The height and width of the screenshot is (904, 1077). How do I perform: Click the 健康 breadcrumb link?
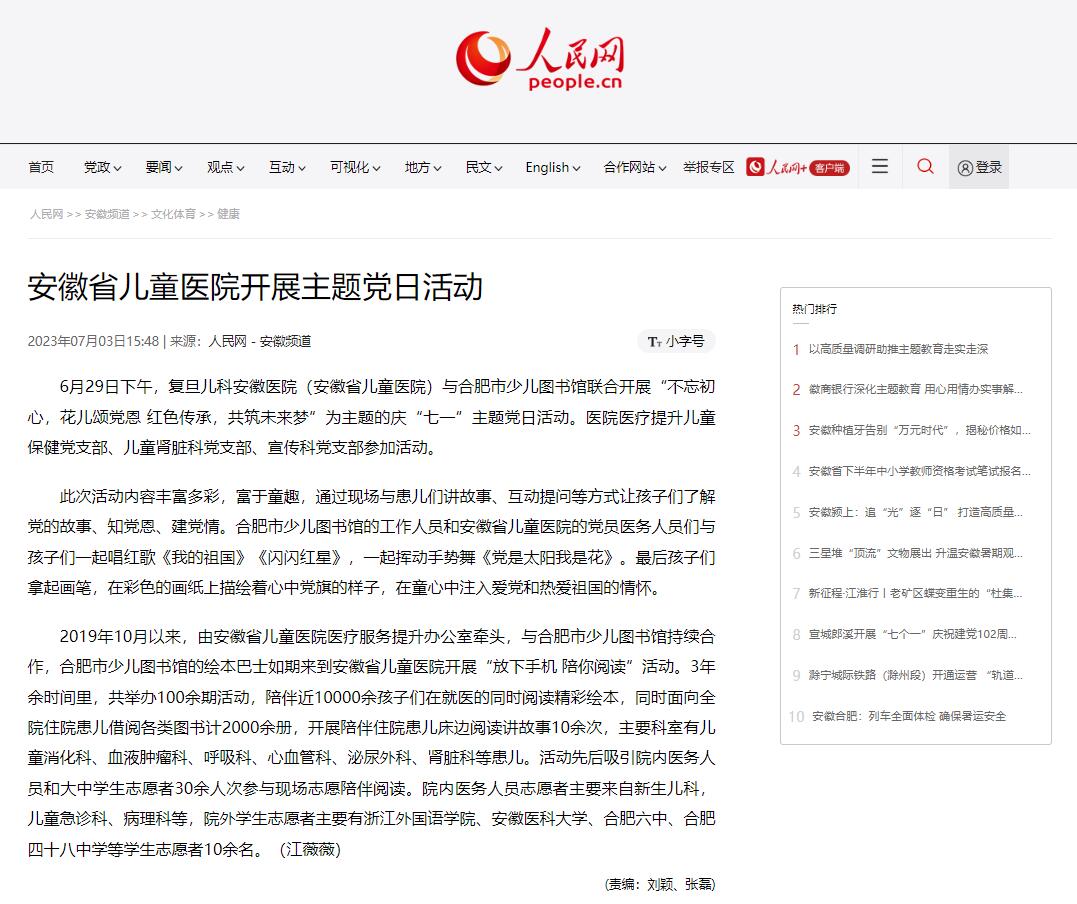(228, 214)
